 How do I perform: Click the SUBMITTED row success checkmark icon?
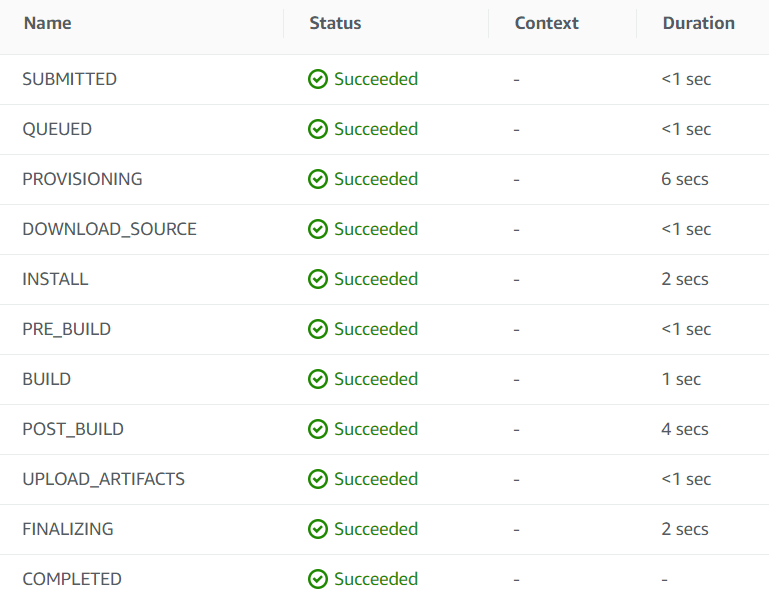click(x=318, y=79)
